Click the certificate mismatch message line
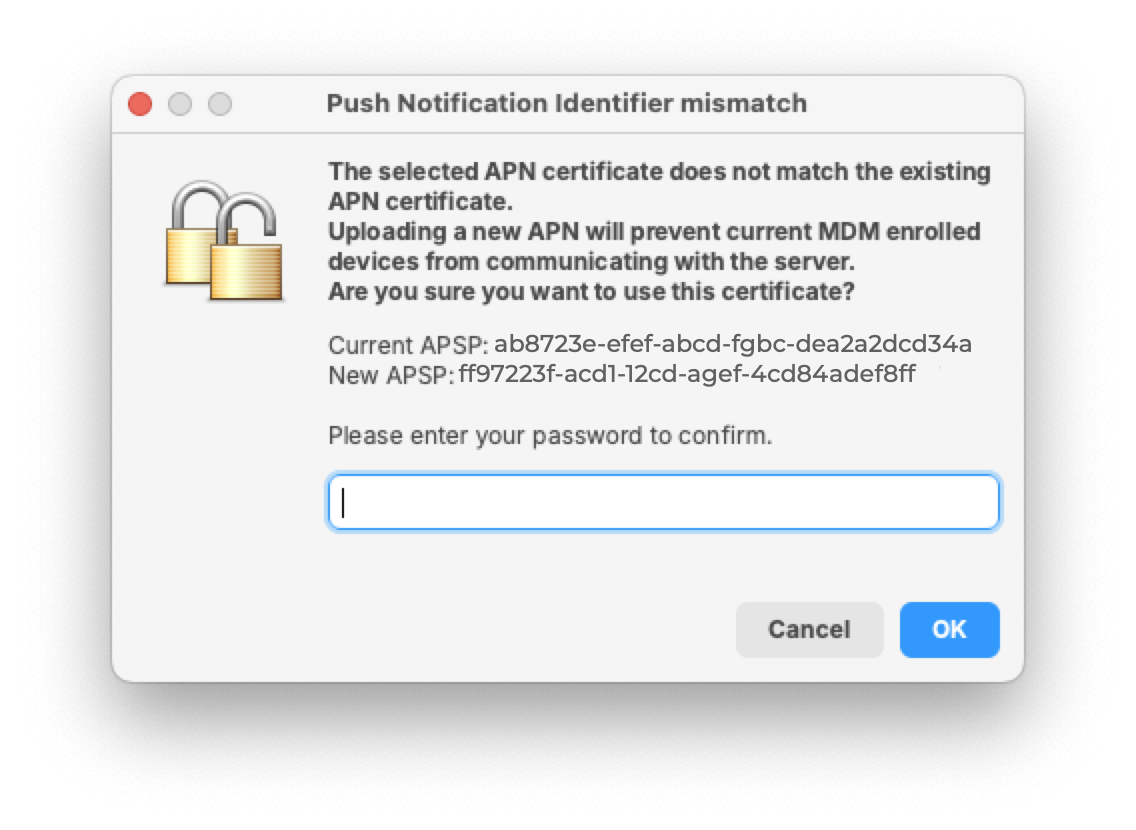1136x830 pixels. 660,170
